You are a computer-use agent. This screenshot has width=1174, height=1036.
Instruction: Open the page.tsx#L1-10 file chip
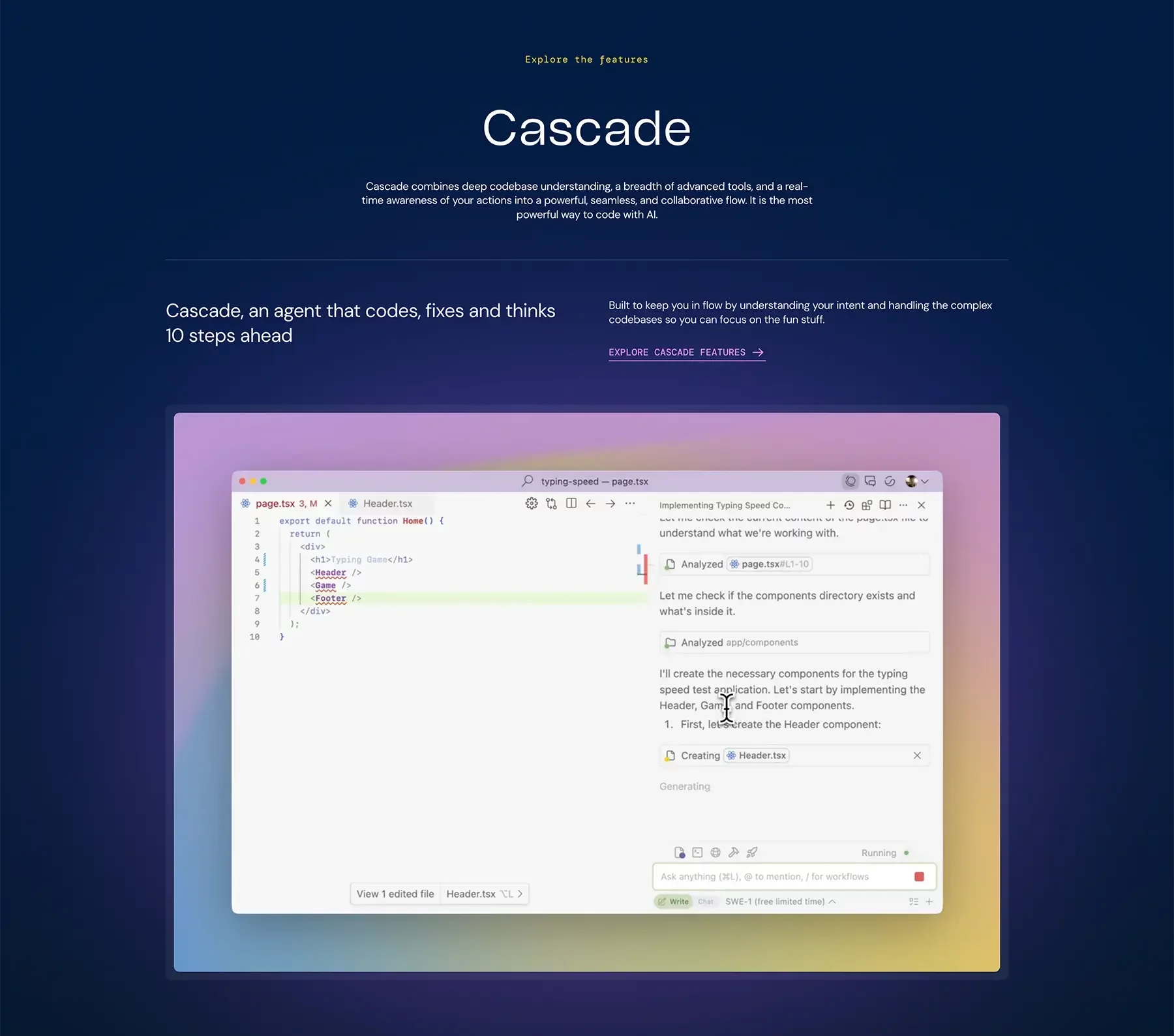[x=770, y=564]
